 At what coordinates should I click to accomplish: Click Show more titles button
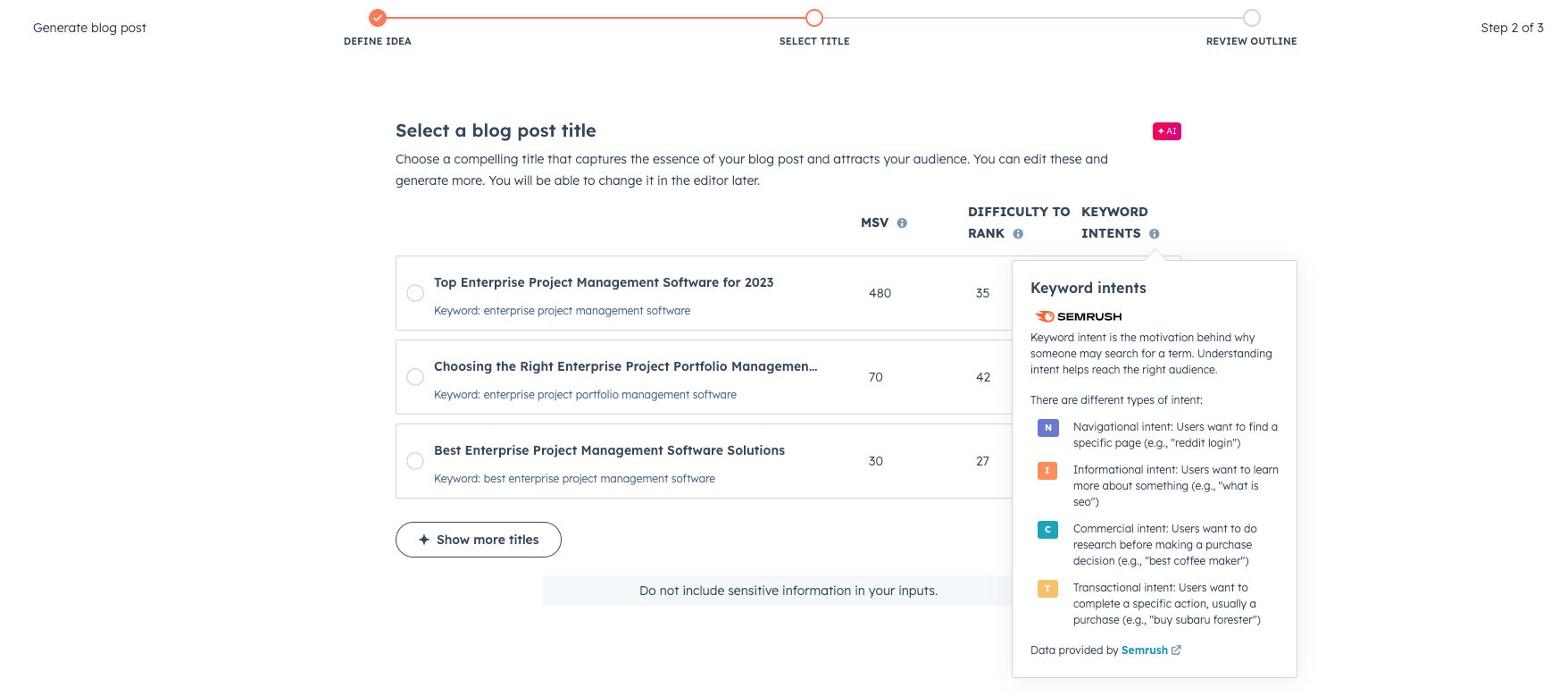(479, 540)
